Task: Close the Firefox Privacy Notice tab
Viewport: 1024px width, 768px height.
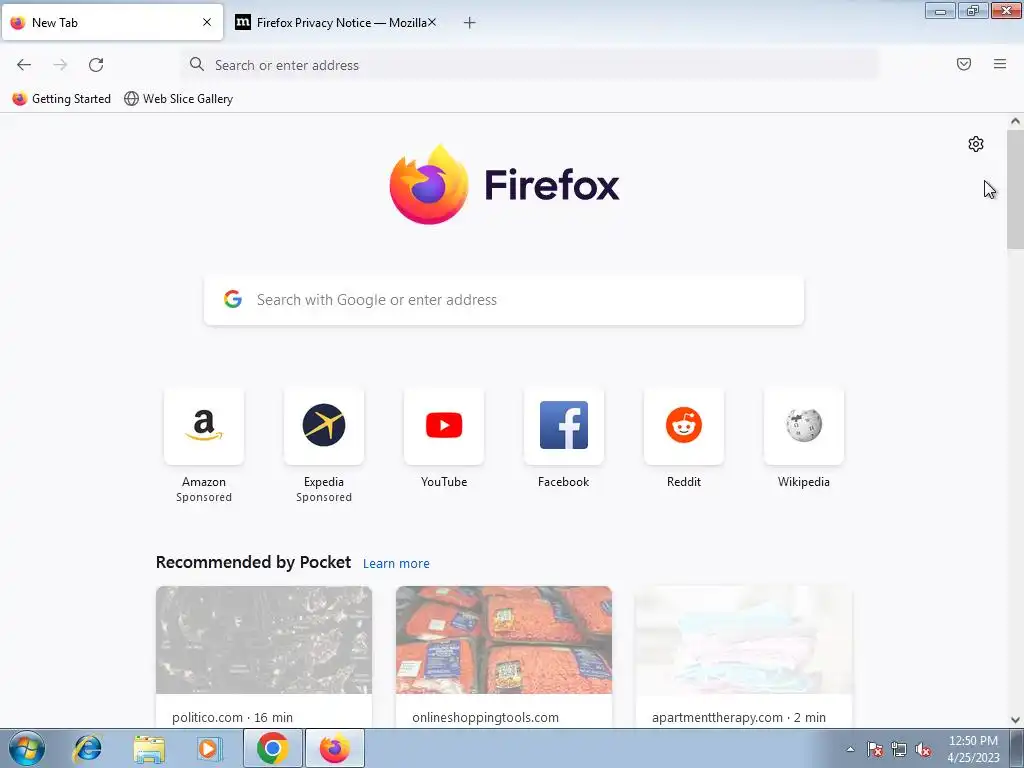Action: tap(432, 22)
